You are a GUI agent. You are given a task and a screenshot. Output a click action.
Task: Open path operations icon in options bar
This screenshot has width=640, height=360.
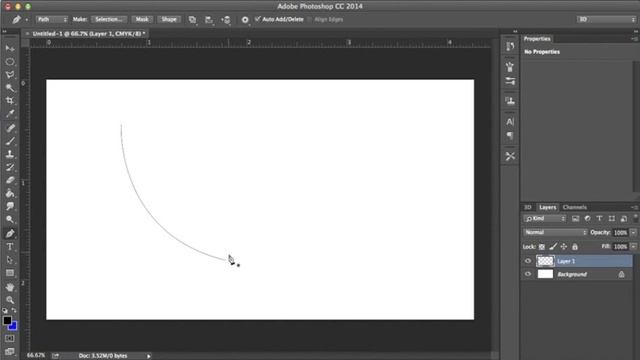192,19
